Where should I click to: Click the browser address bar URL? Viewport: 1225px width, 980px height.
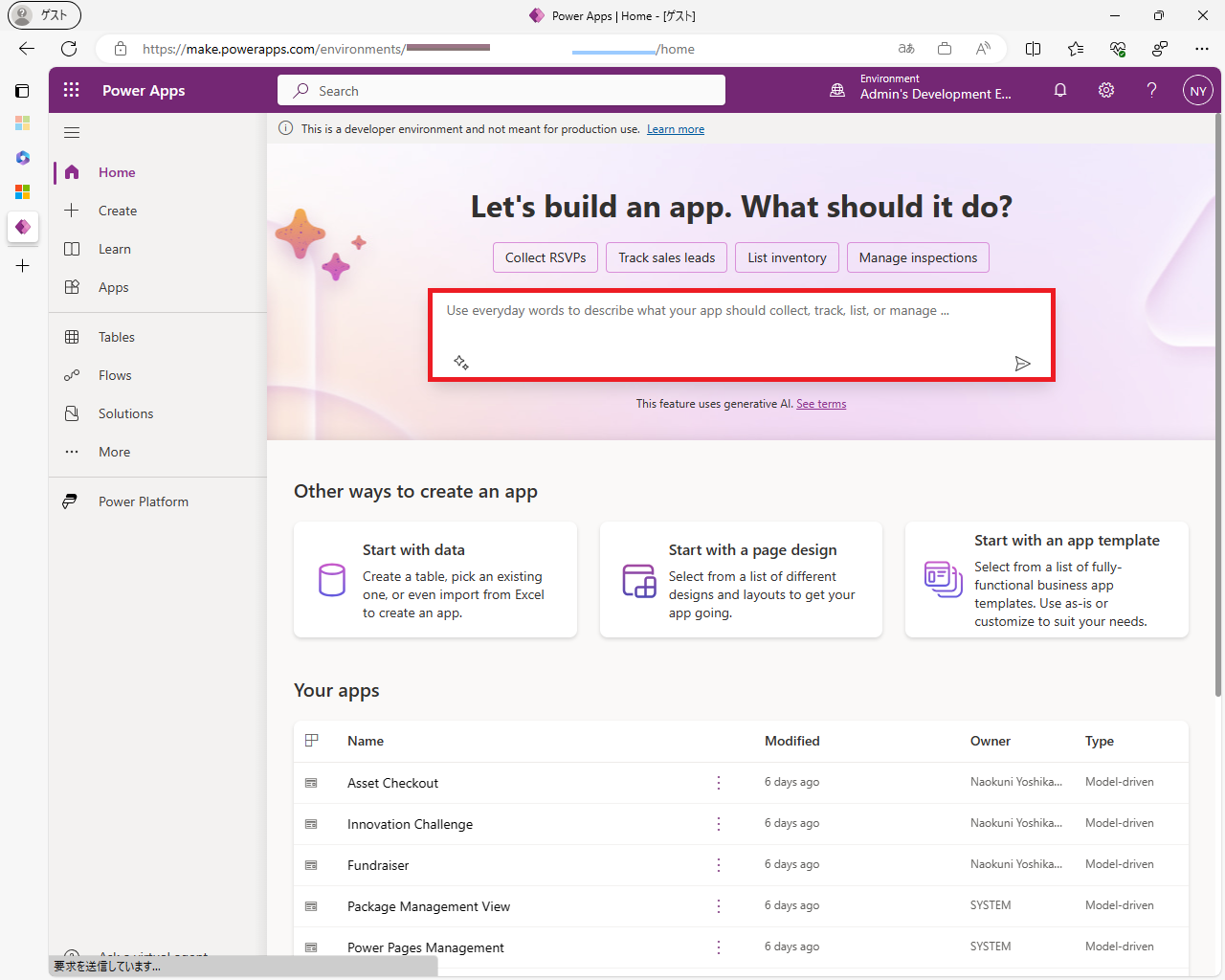coord(418,49)
